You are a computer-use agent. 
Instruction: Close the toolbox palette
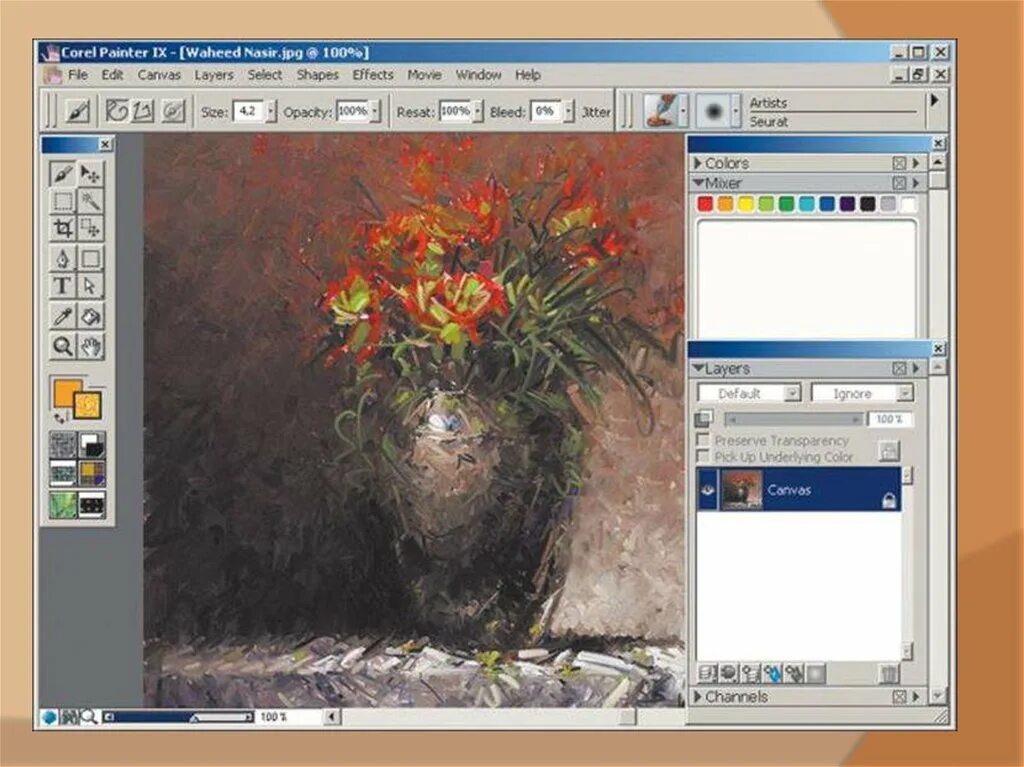(x=105, y=144)
